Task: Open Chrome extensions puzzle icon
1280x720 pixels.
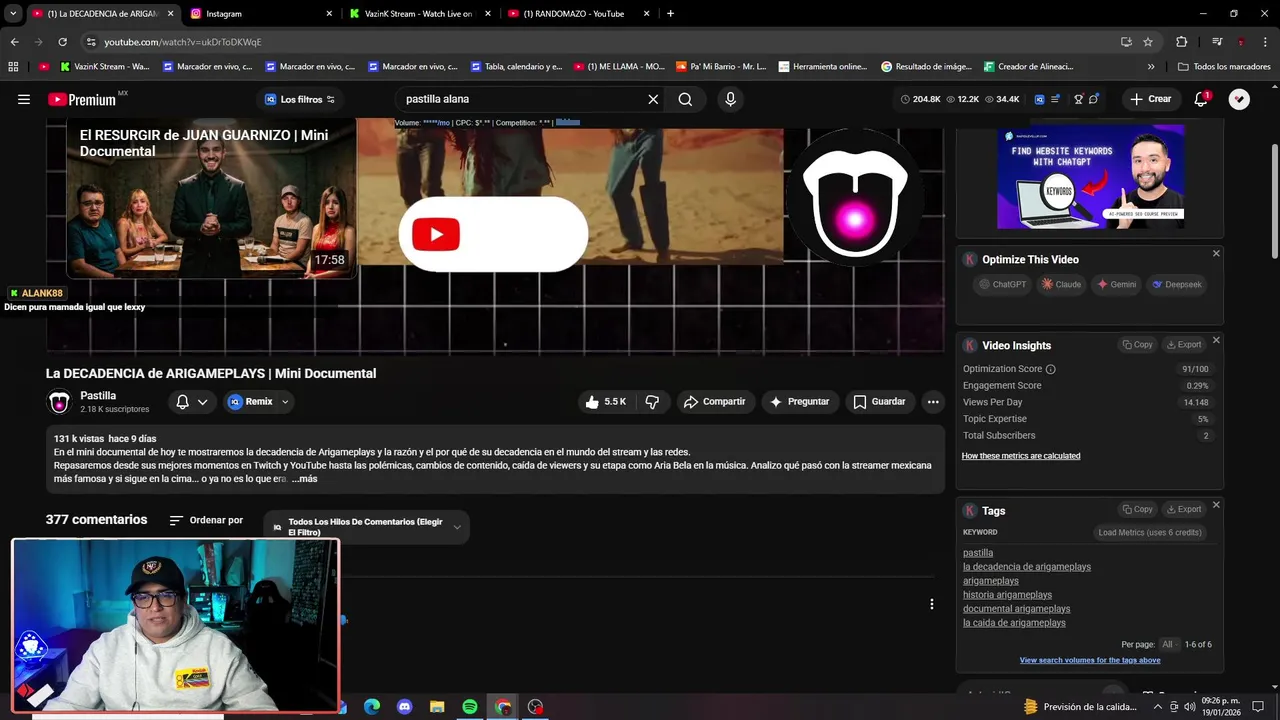Action: click(1182, 42)
